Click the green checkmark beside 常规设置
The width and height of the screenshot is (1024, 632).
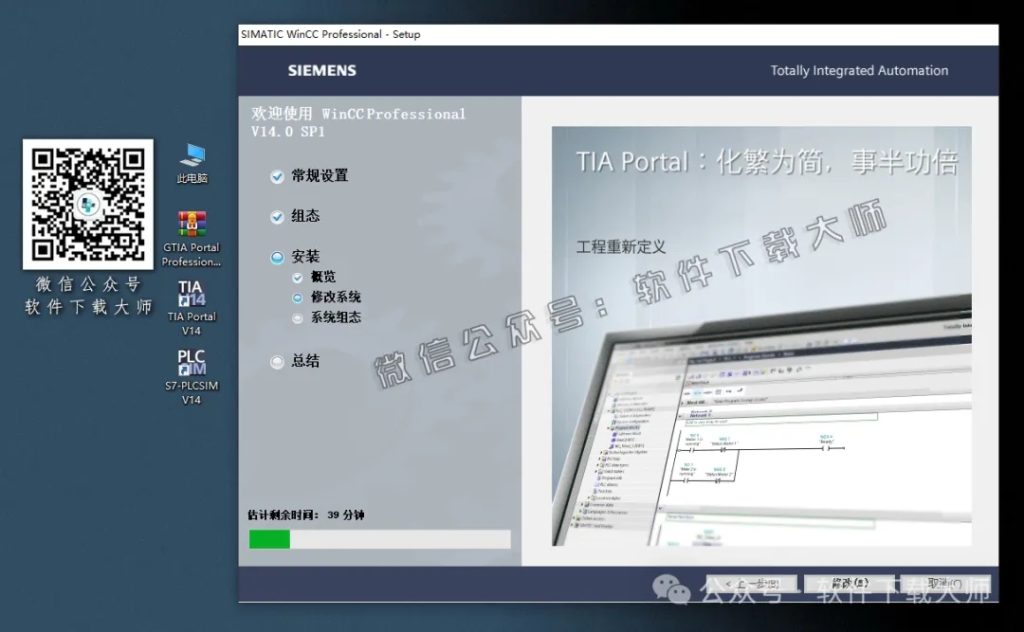coord(276,176)
